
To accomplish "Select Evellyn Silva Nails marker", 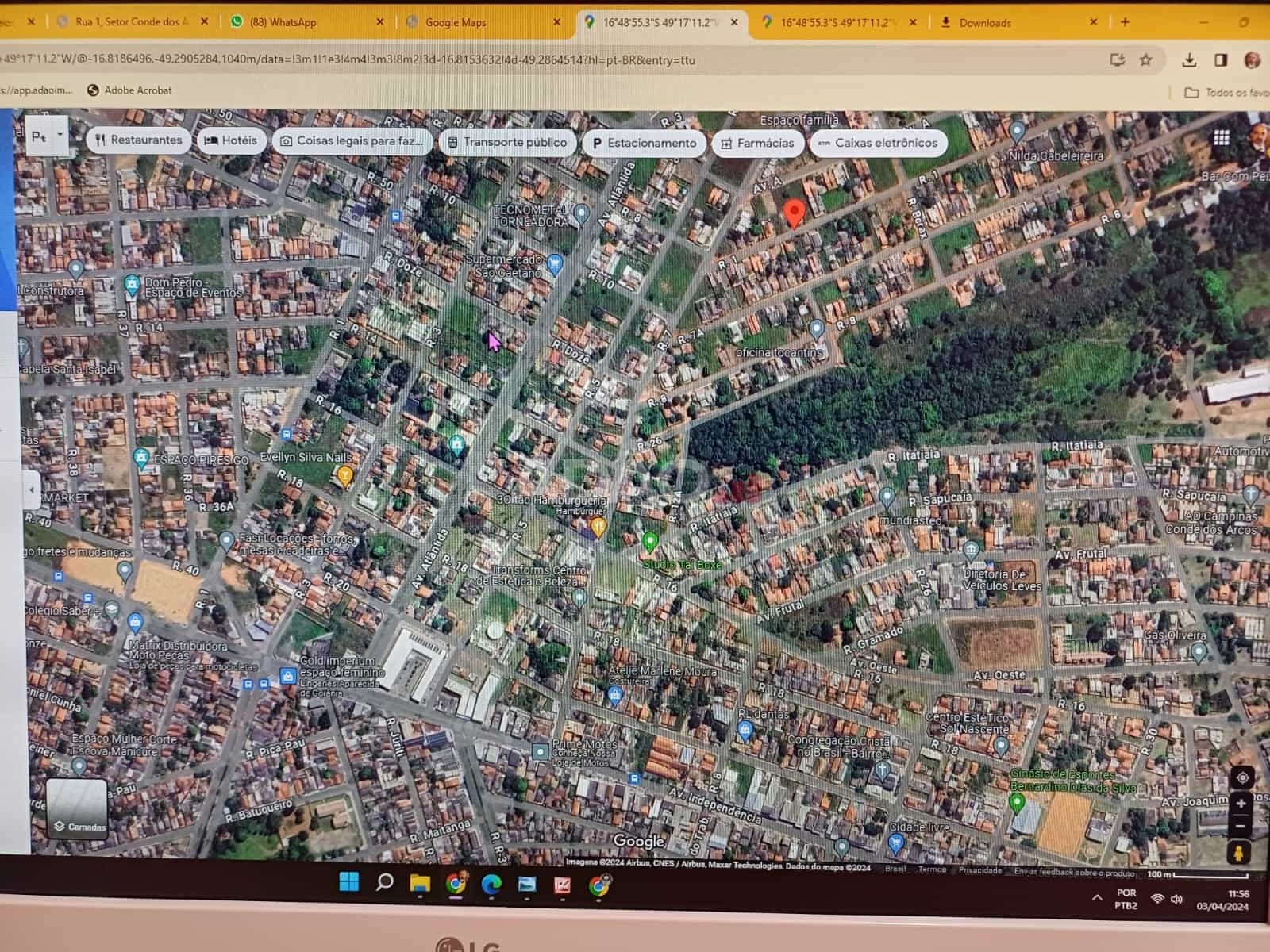I will coord(344,475).
